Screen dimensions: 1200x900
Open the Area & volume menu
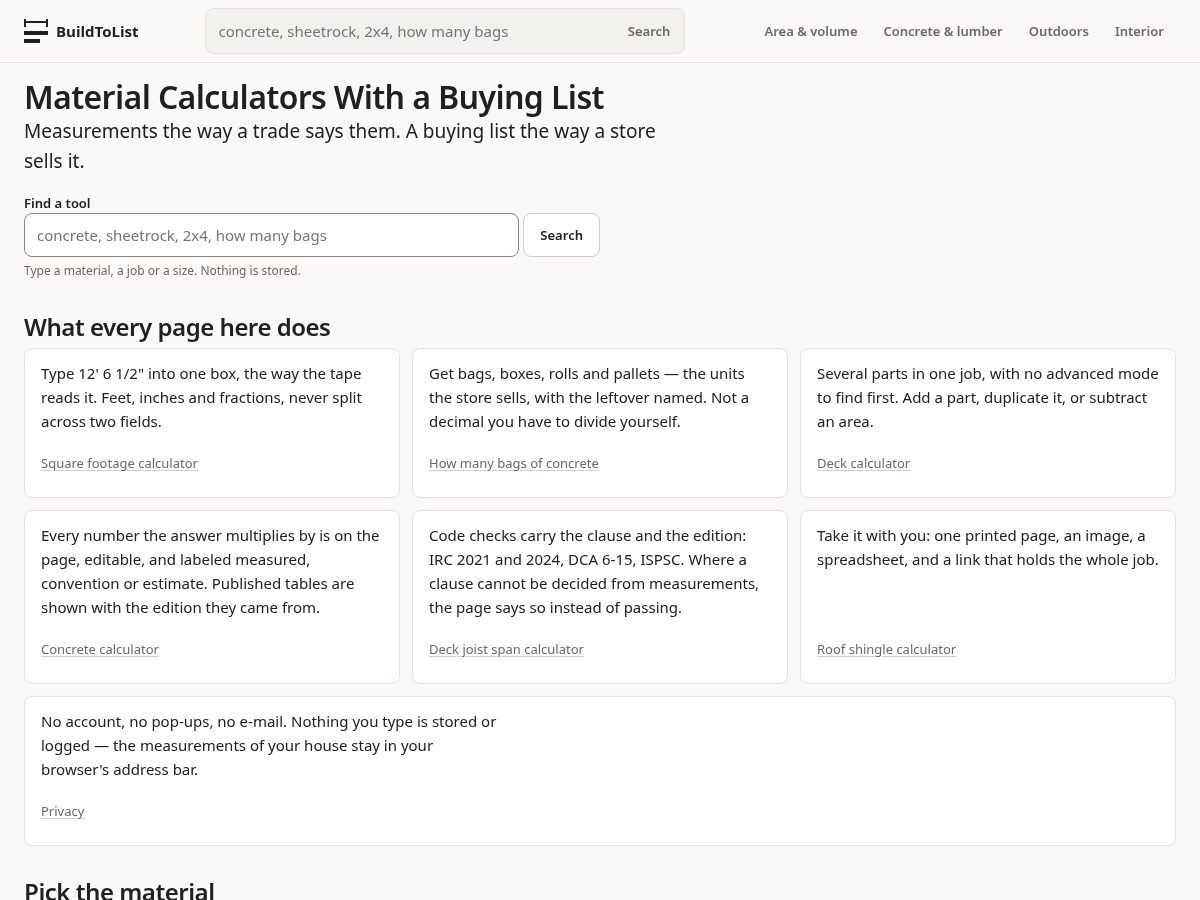pos(811,31)
